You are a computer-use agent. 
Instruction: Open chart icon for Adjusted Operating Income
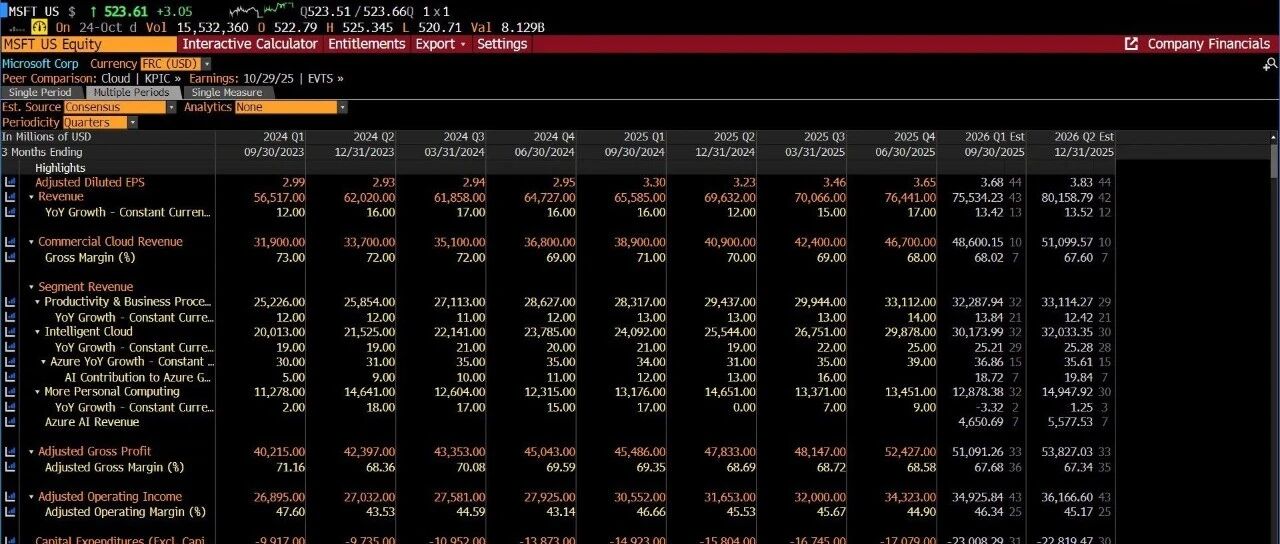pos(10,497)
